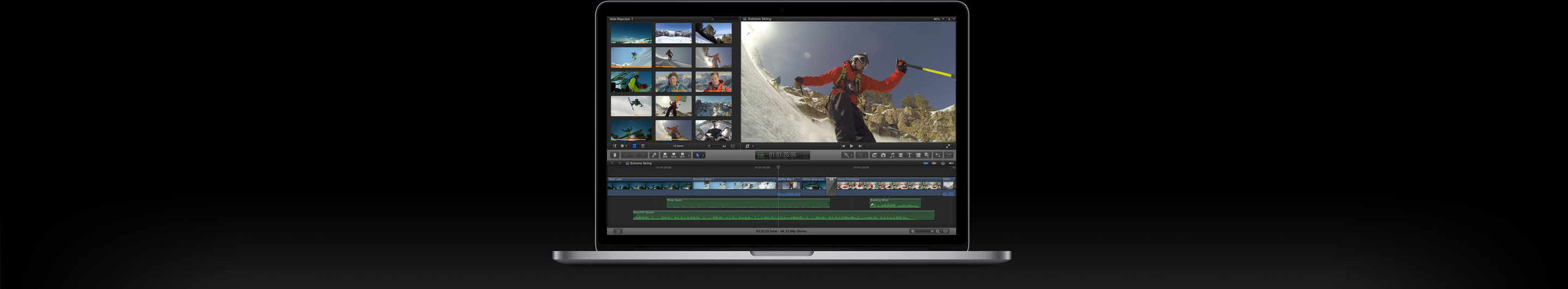Screen dimensions: 1568x289
Task: Open the Keyword Editor key icon
Action: coord(654,155)
